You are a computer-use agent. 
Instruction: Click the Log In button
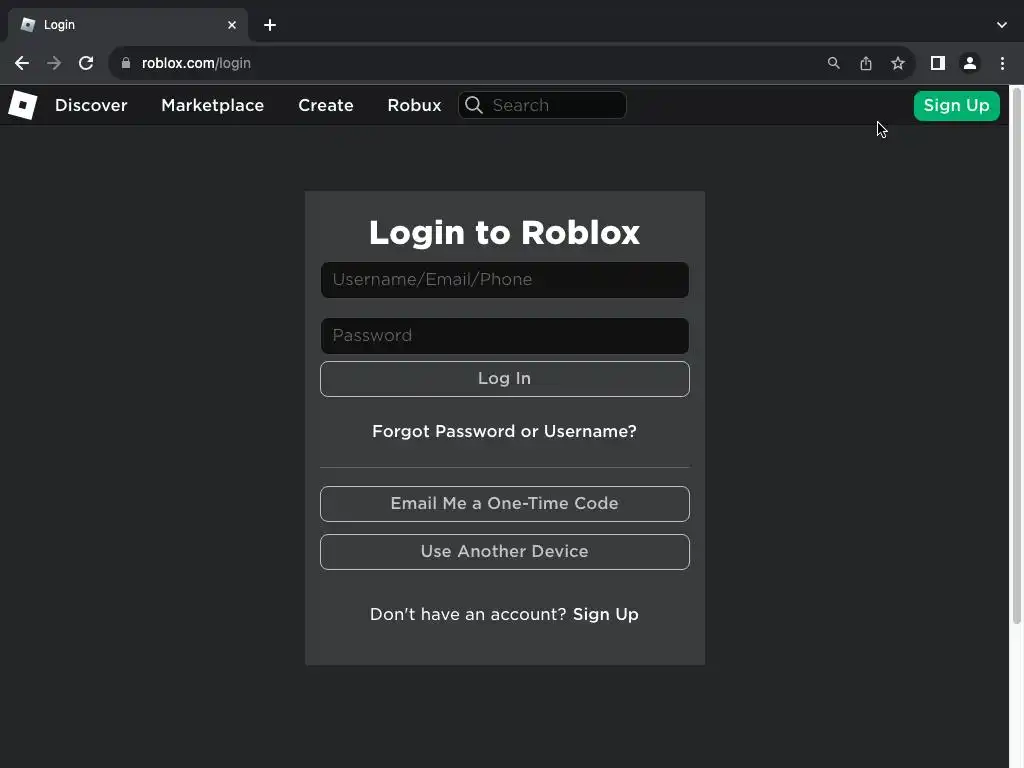coord(505,379)
